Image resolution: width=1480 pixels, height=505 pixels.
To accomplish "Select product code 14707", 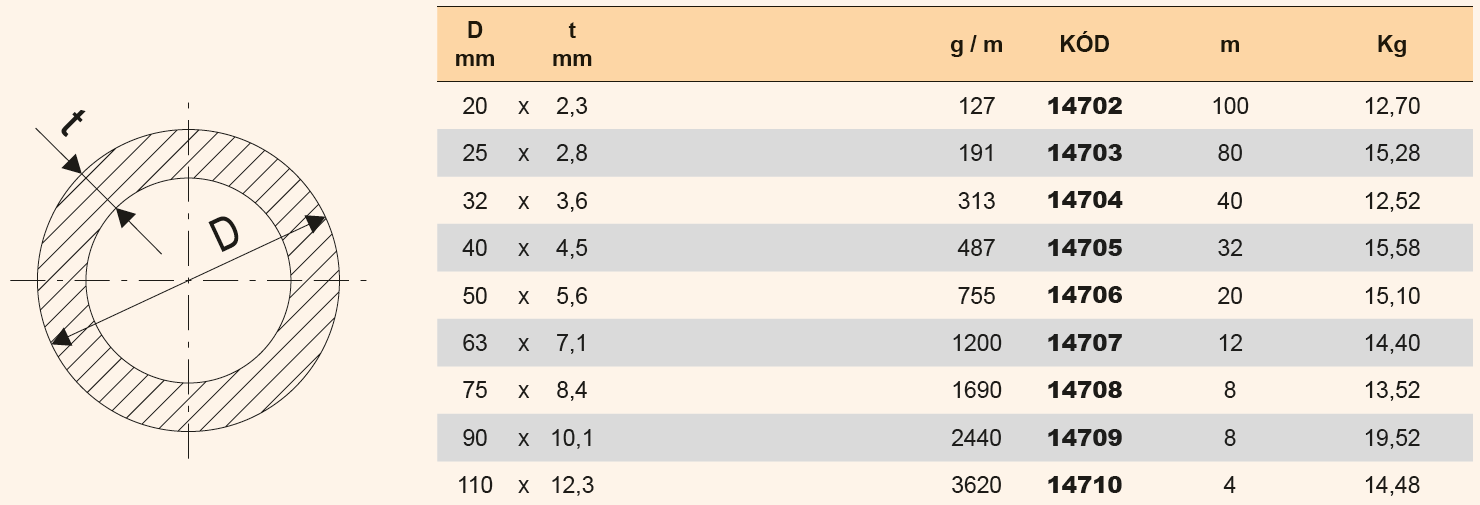I will [x=1085, y=343].
